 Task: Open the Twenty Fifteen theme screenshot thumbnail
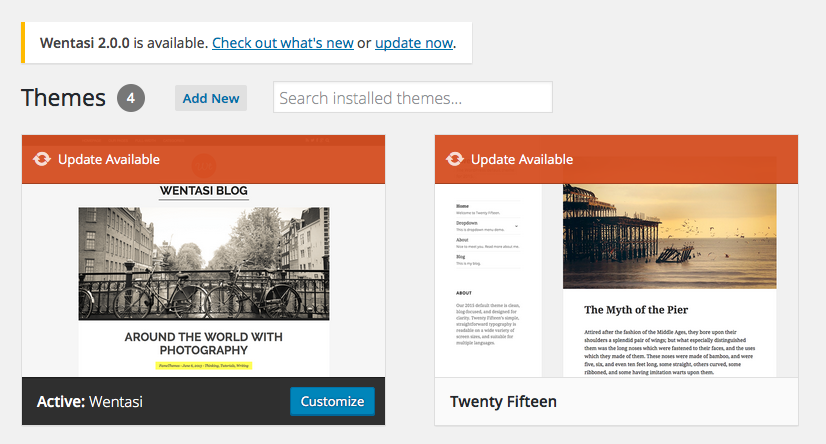tap(616, 256)
